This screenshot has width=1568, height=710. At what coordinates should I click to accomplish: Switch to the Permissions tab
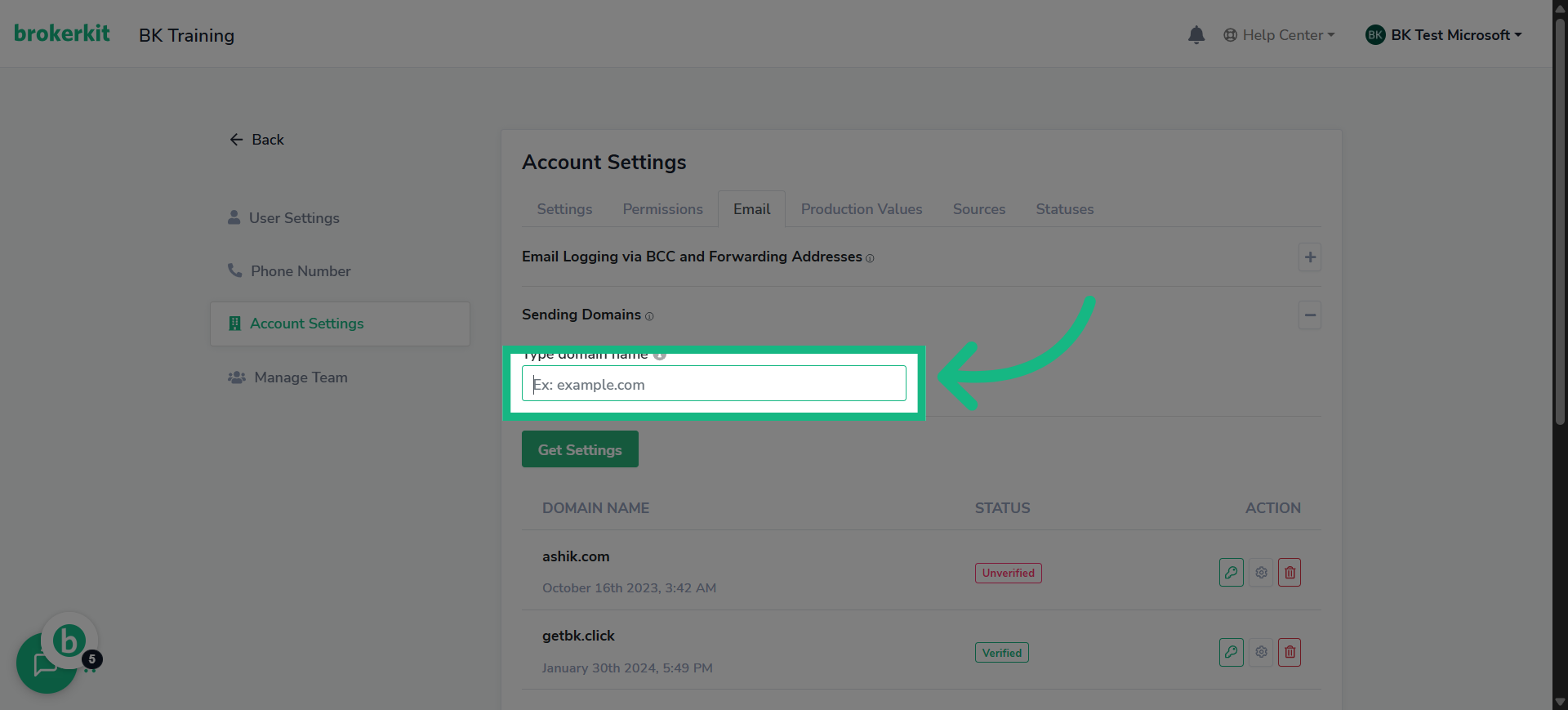pyautogui.click(x=662, y=209)
